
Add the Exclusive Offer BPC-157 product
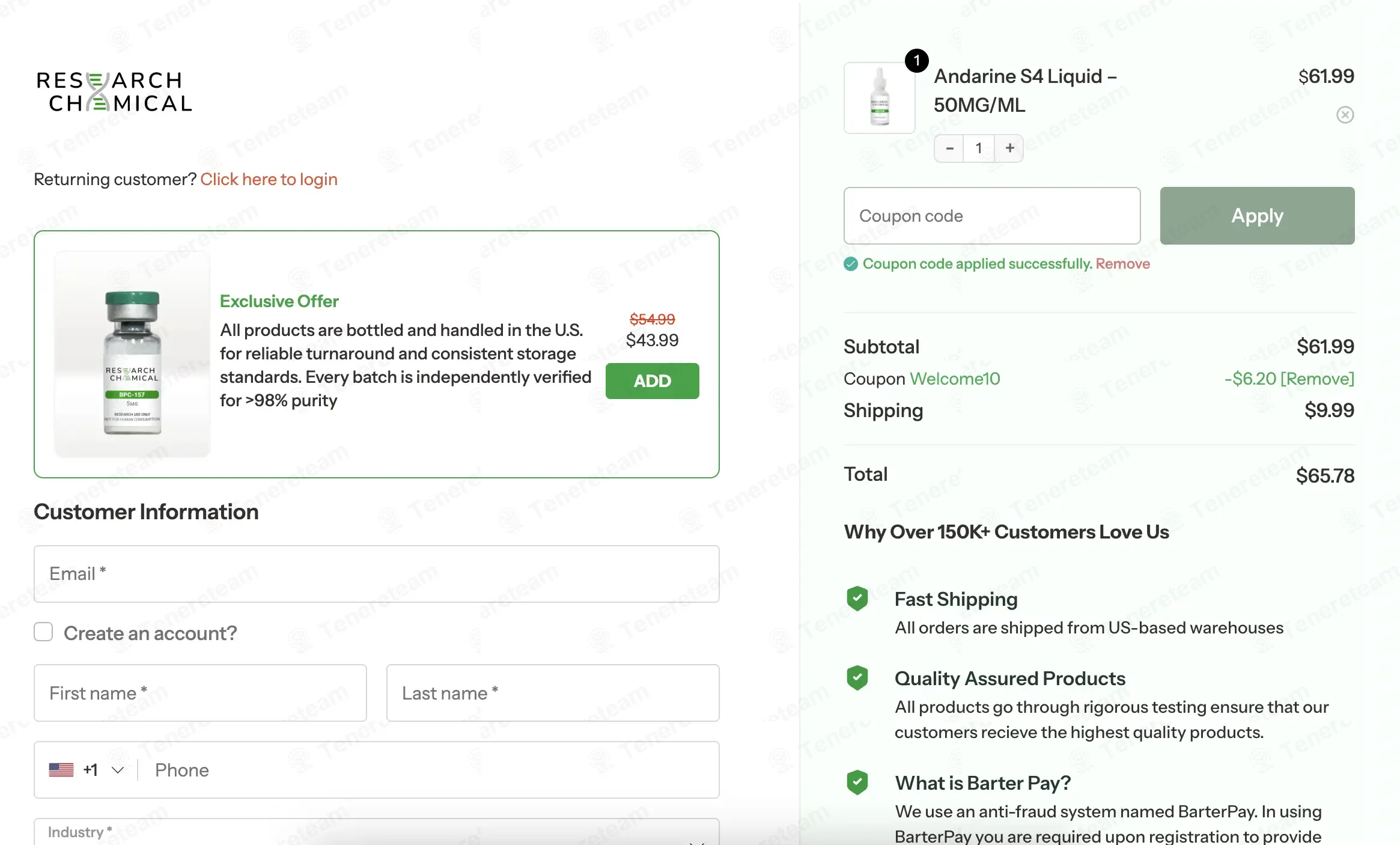[652, 381]
